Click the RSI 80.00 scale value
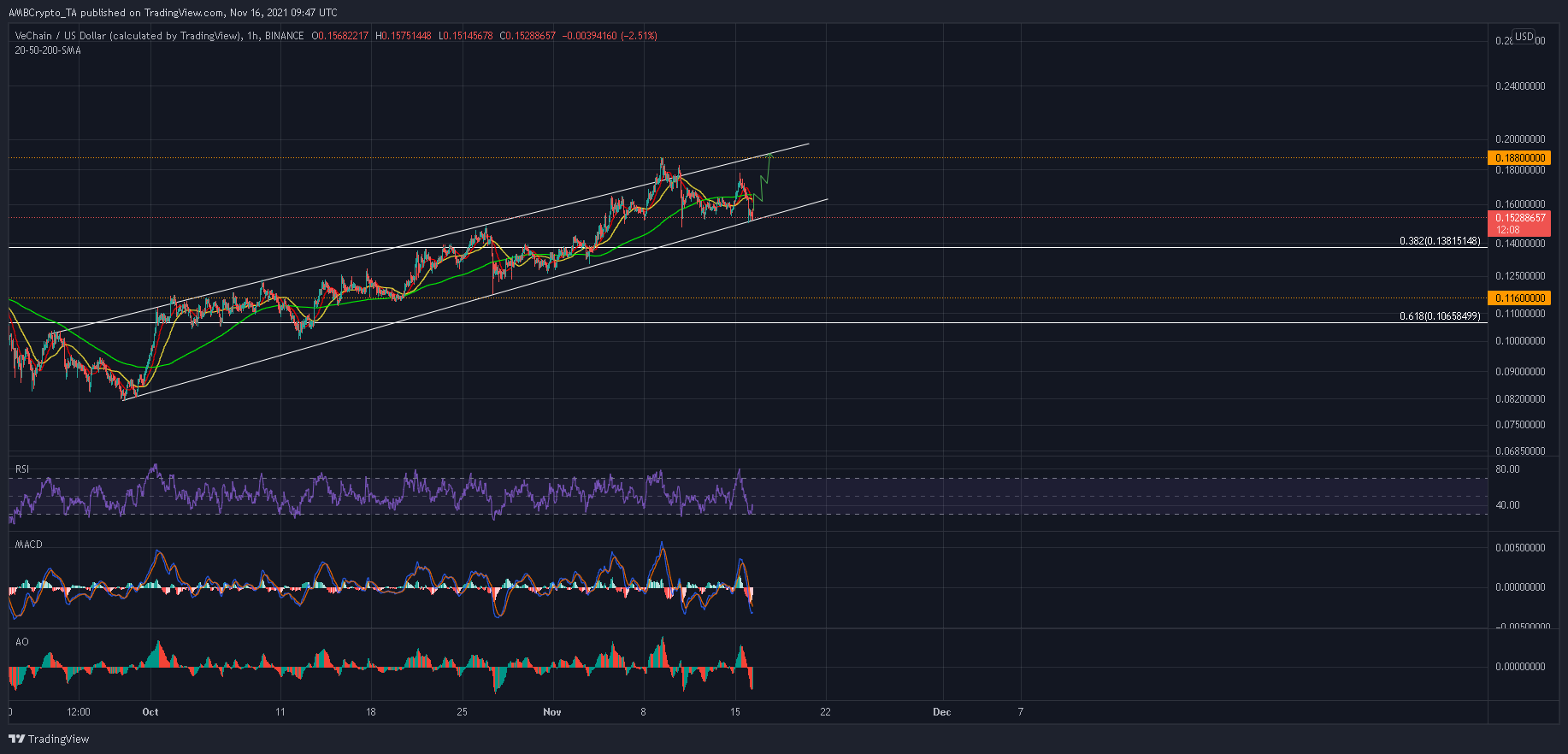This screenshot has height=754, width=1568. (x=1507, y=469)
